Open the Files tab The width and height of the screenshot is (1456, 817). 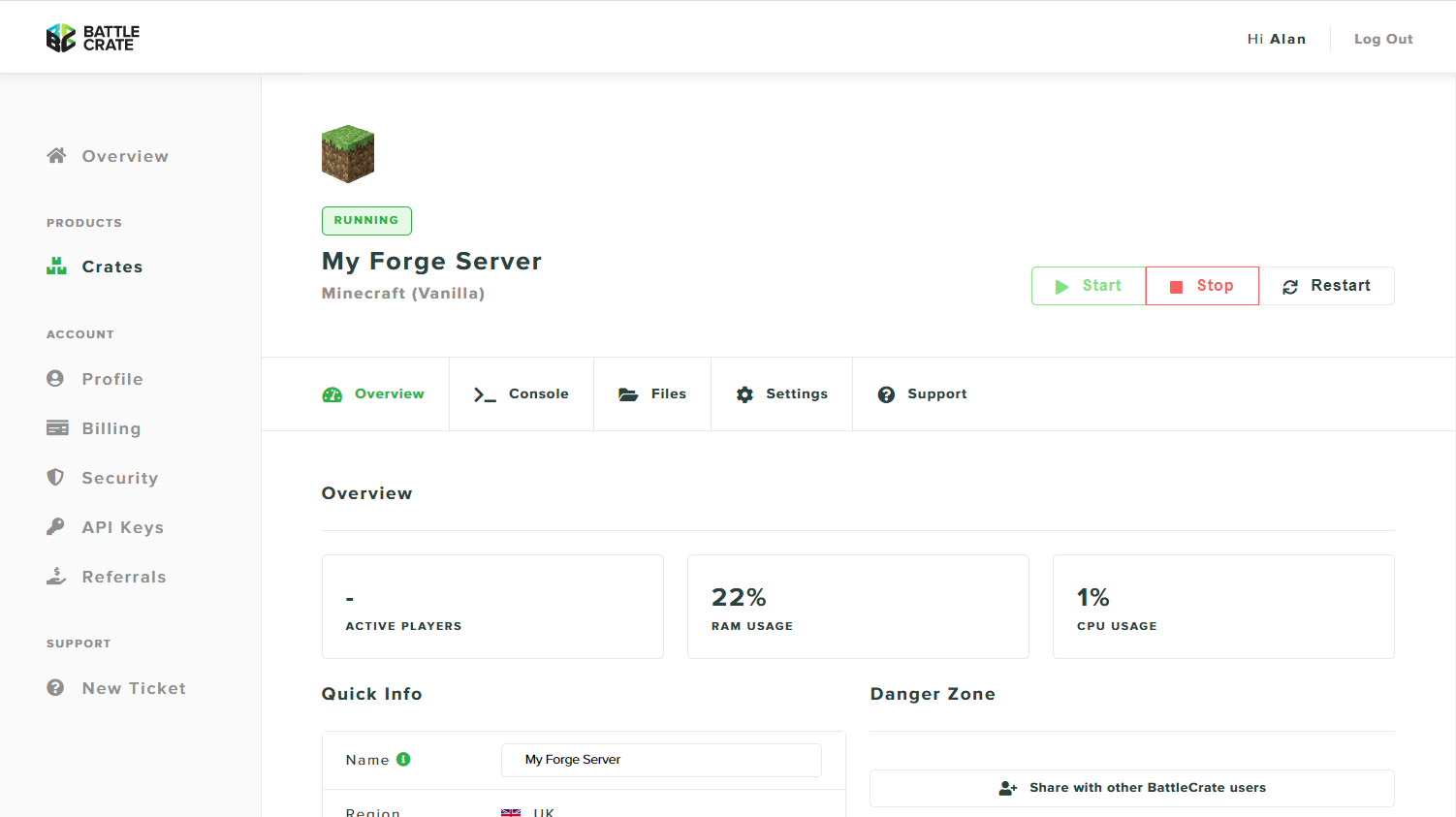pos(652,393)
